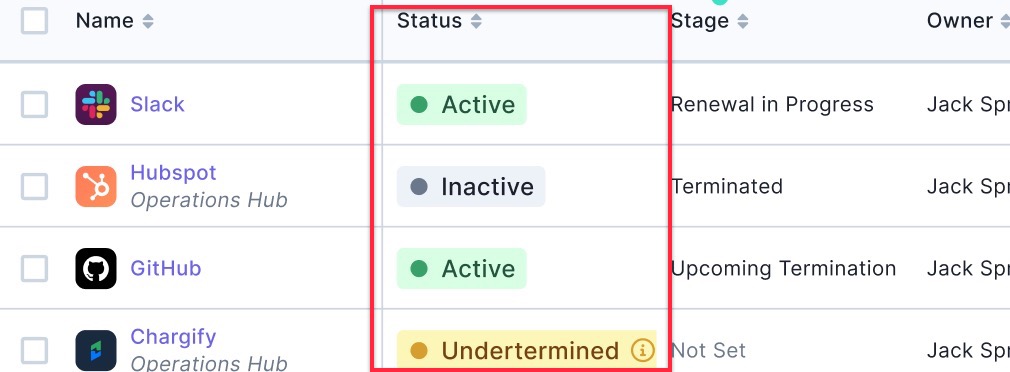Click the Hubspot app logo icon

click(96, 187)
